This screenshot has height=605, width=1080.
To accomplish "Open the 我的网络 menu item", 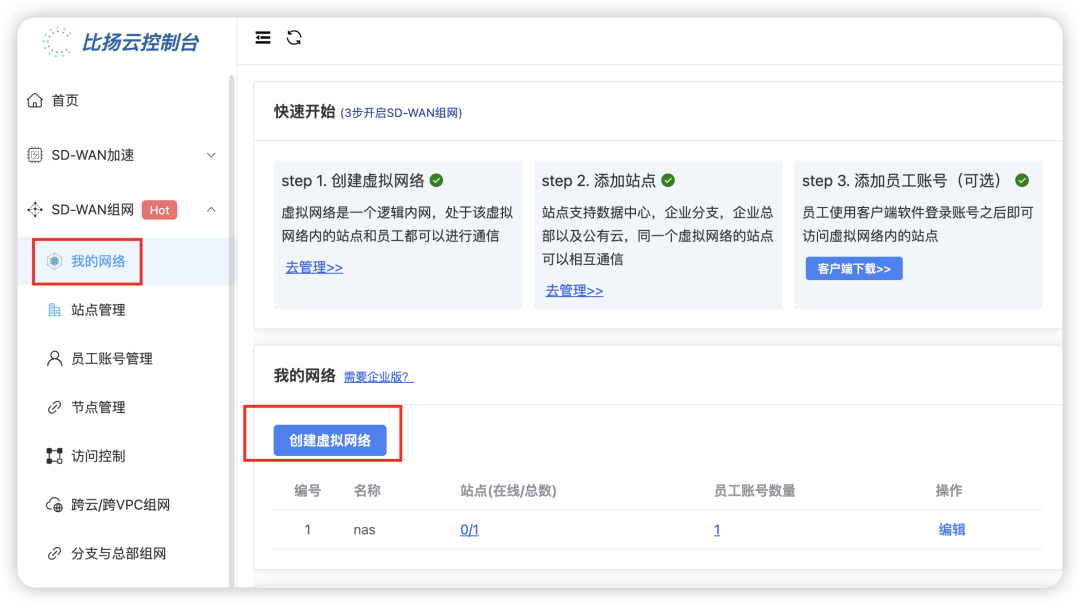I will (96, 261).
